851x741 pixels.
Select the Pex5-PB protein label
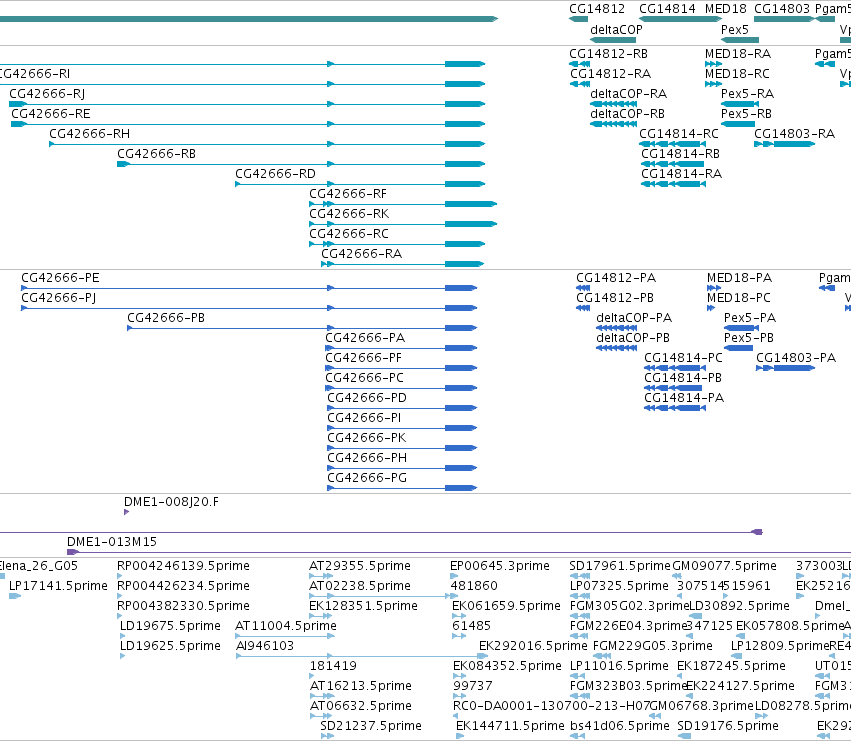tap(749, 339)
